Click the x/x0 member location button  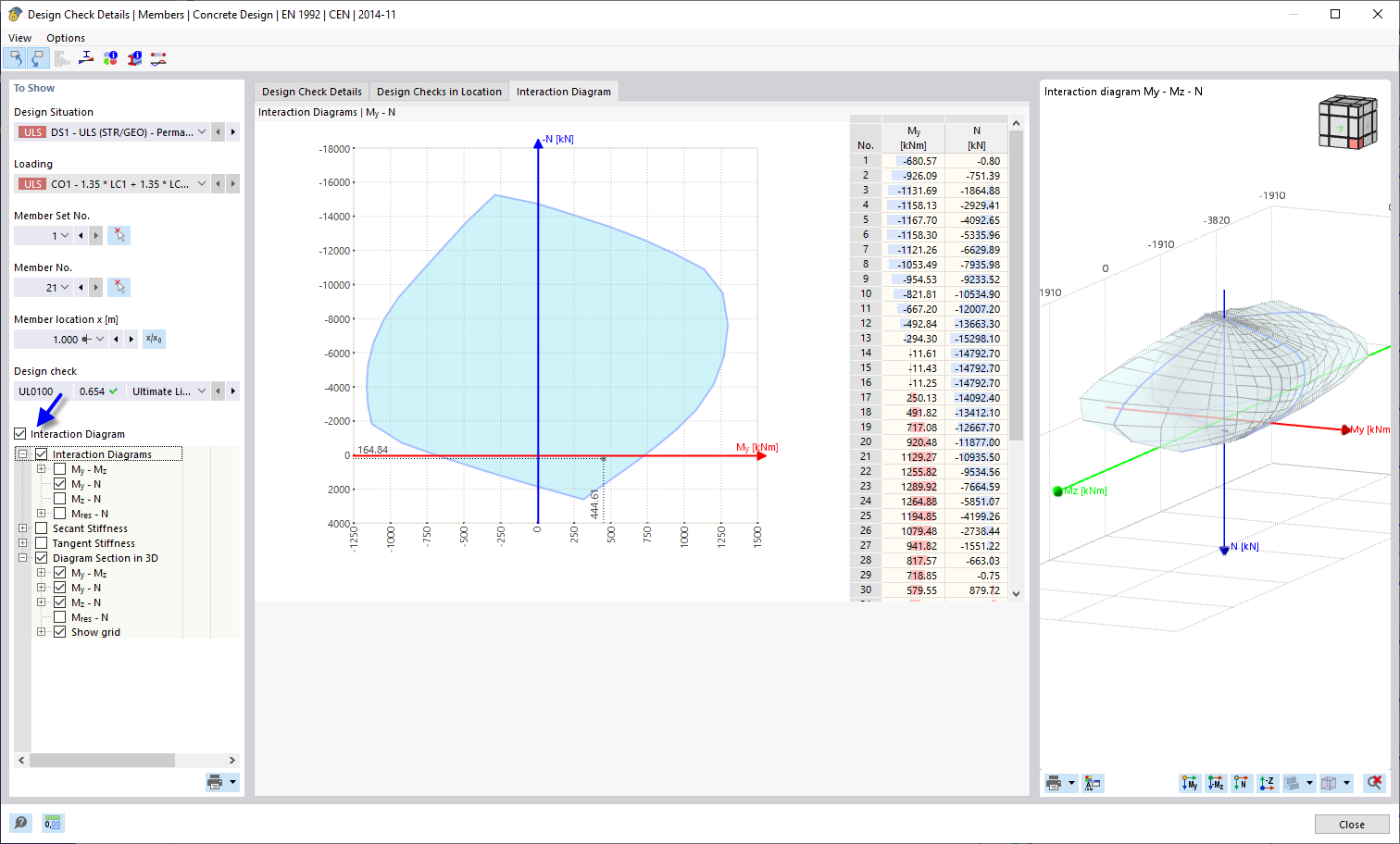point(152,339)
